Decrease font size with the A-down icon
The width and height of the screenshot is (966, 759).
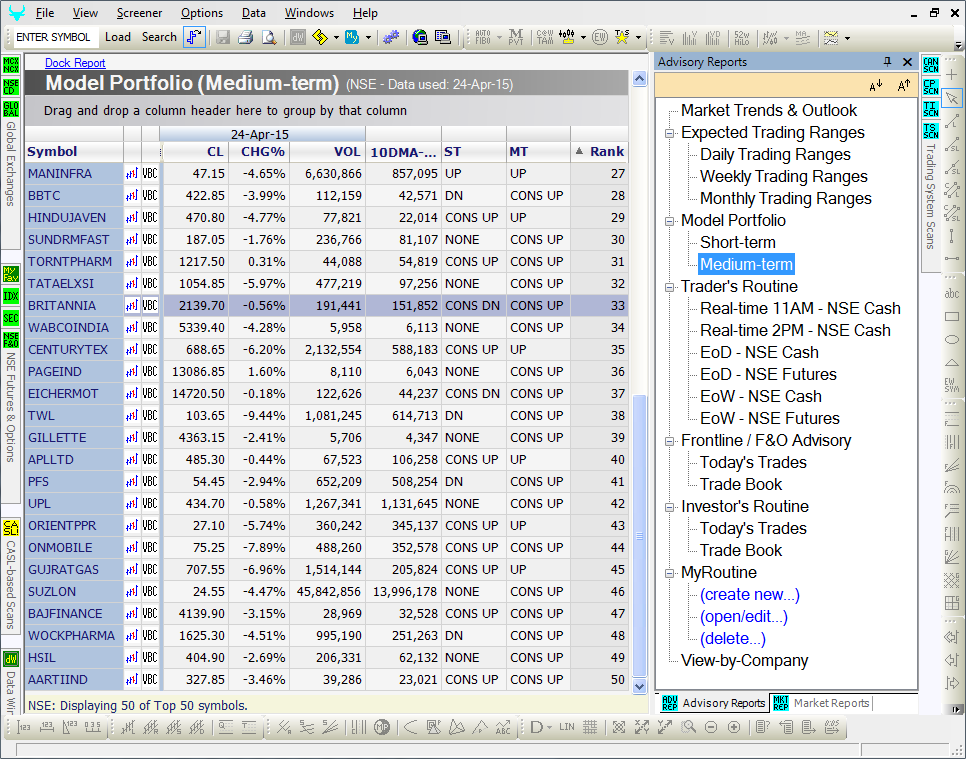coord(875,86)
